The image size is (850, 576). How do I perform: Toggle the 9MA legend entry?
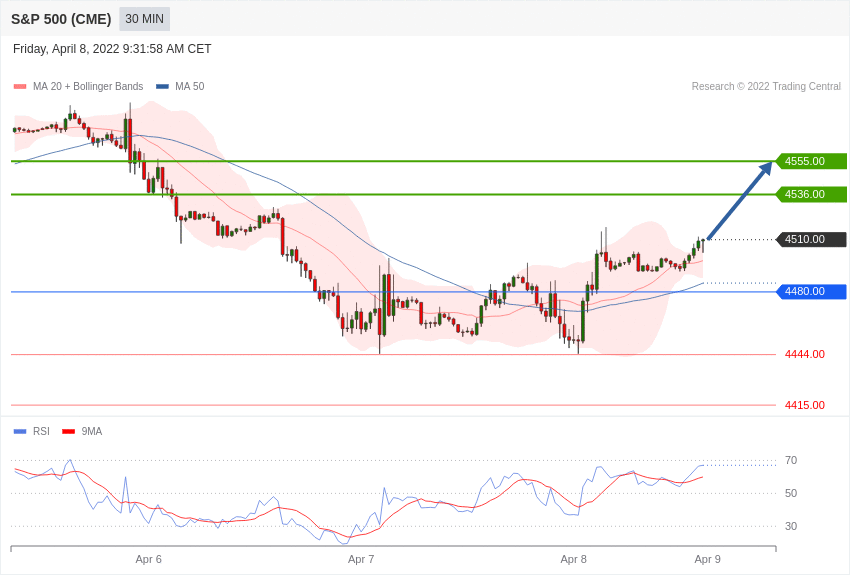pyautogui.click(x=82, y=431)
